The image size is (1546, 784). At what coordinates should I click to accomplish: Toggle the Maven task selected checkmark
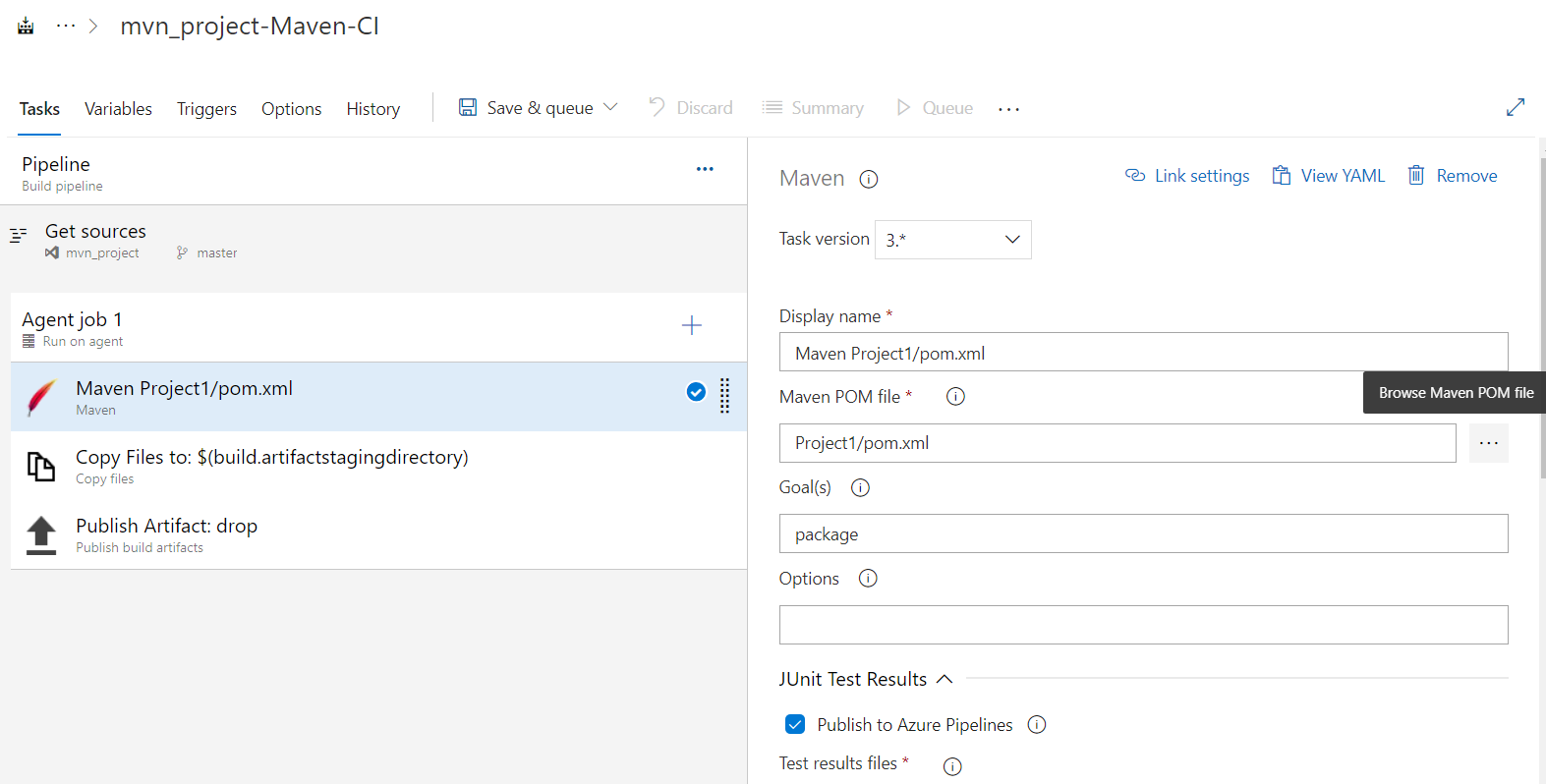pyautogui.click(x=696, y=392)
